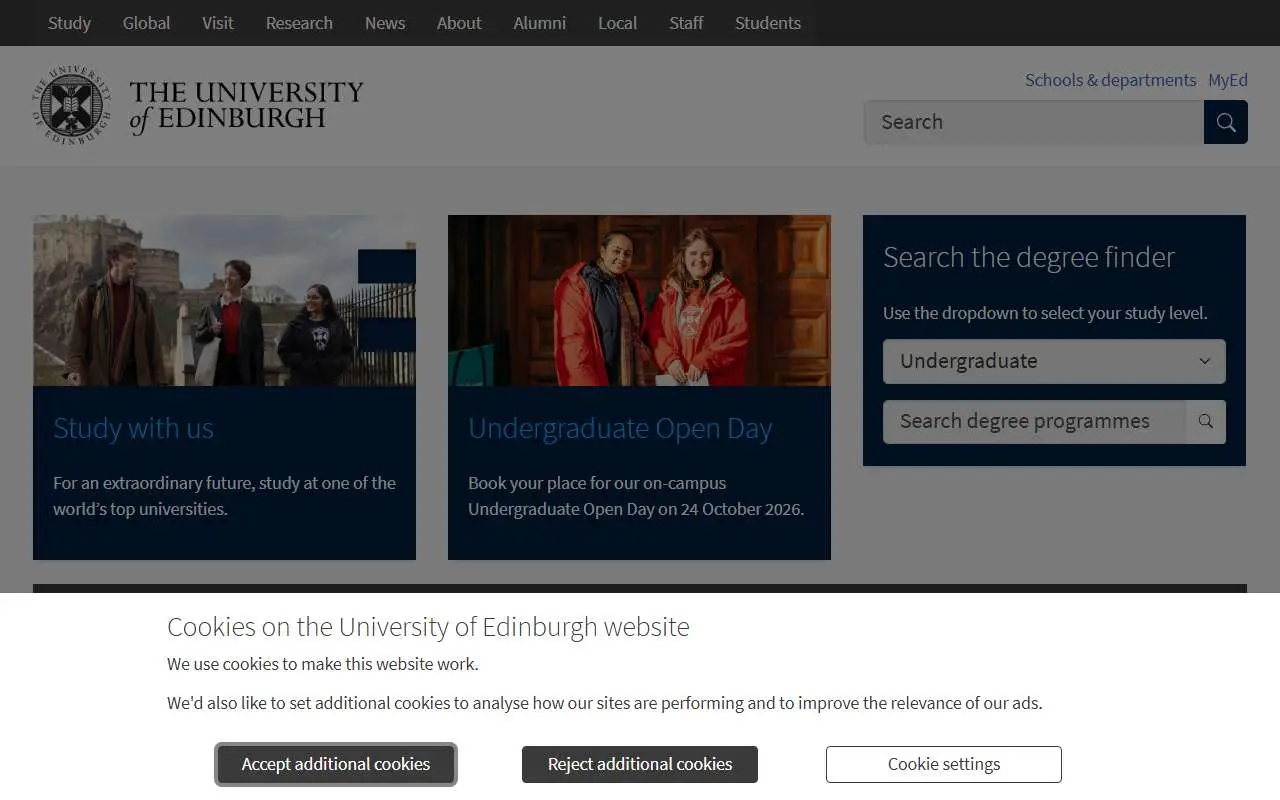
Task: Open the Students menu item
Action: [x=768, y=23]
